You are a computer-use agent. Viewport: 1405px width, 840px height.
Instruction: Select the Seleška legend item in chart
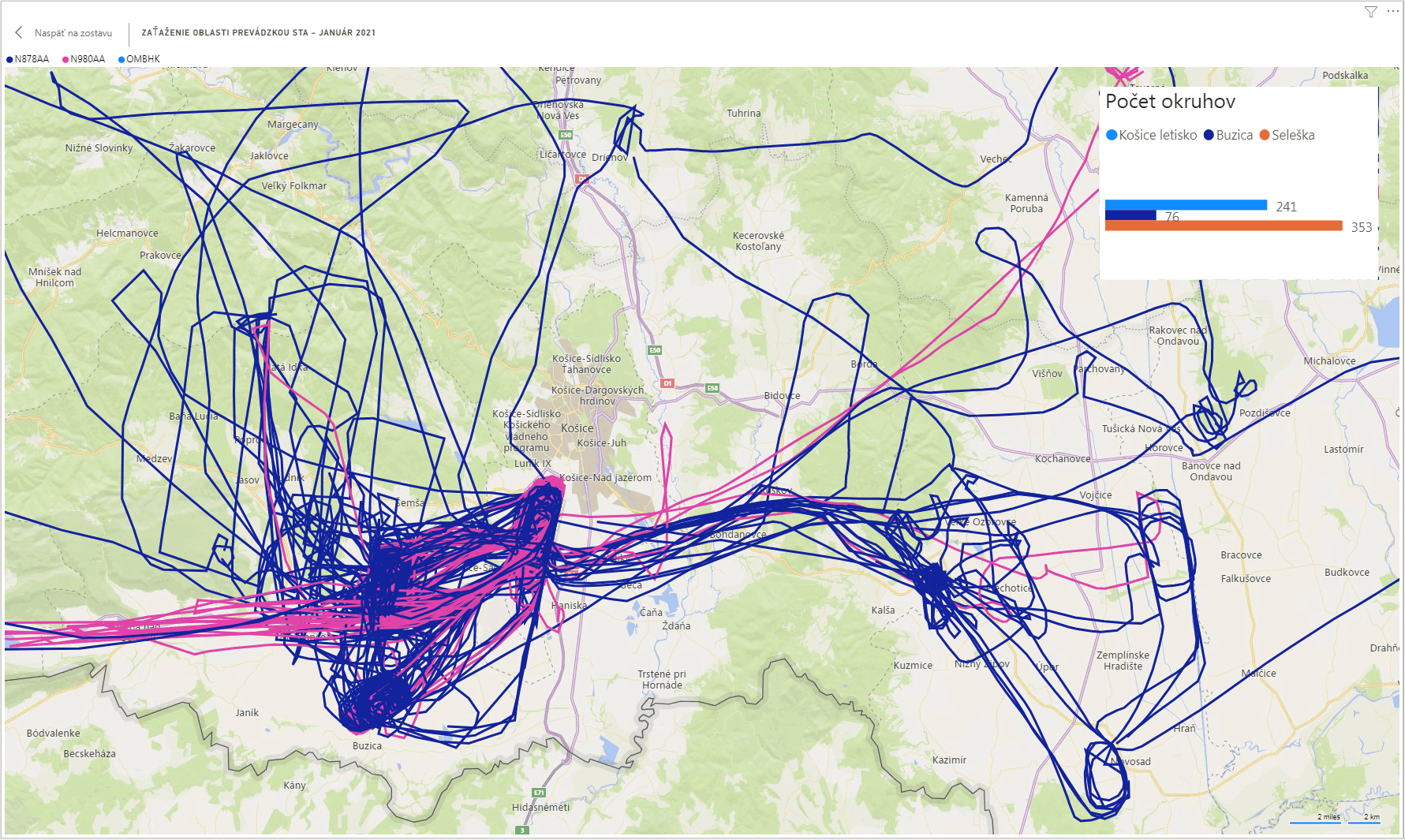[1287, 135]
